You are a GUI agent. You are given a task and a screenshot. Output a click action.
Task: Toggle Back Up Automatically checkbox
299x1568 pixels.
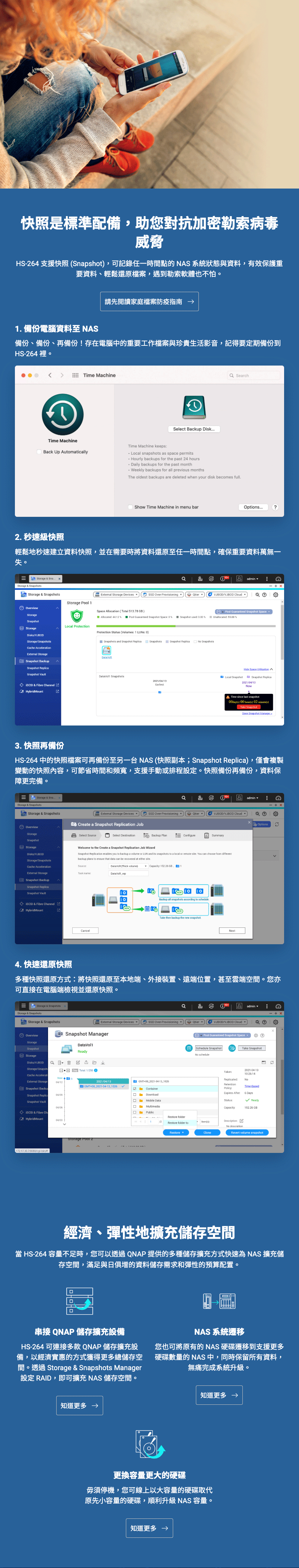pyautogui.click(x=39, y=452)
